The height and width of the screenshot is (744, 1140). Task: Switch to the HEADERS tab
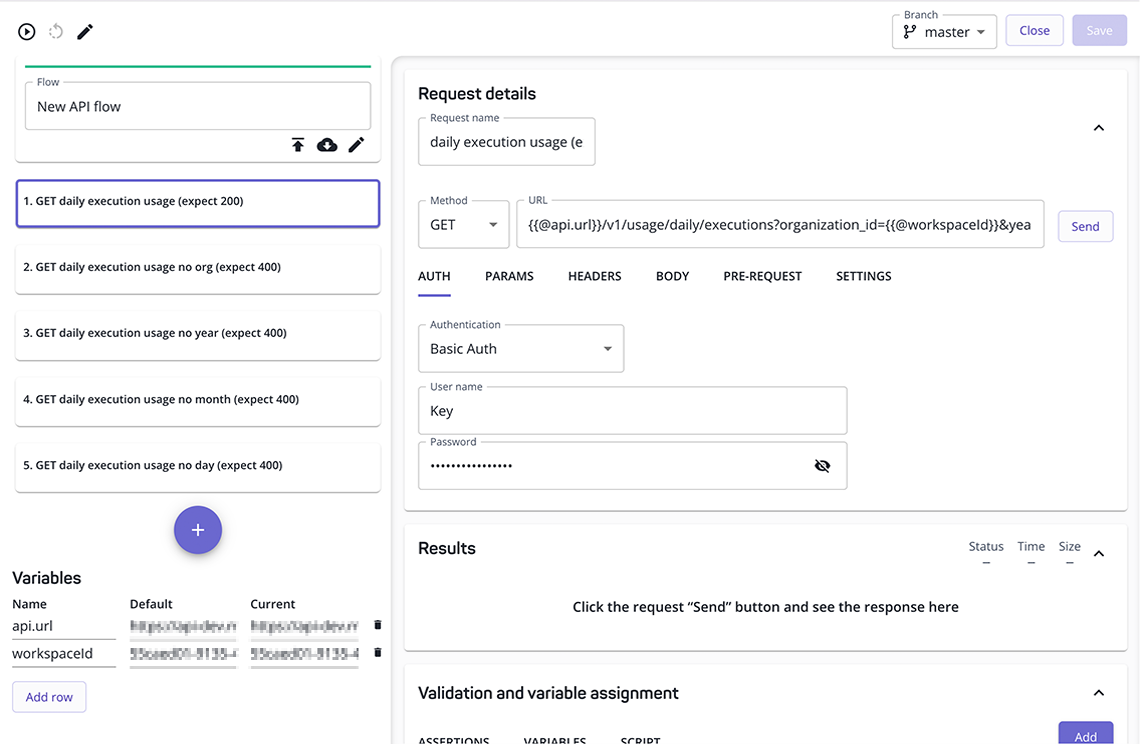[594, 276]
